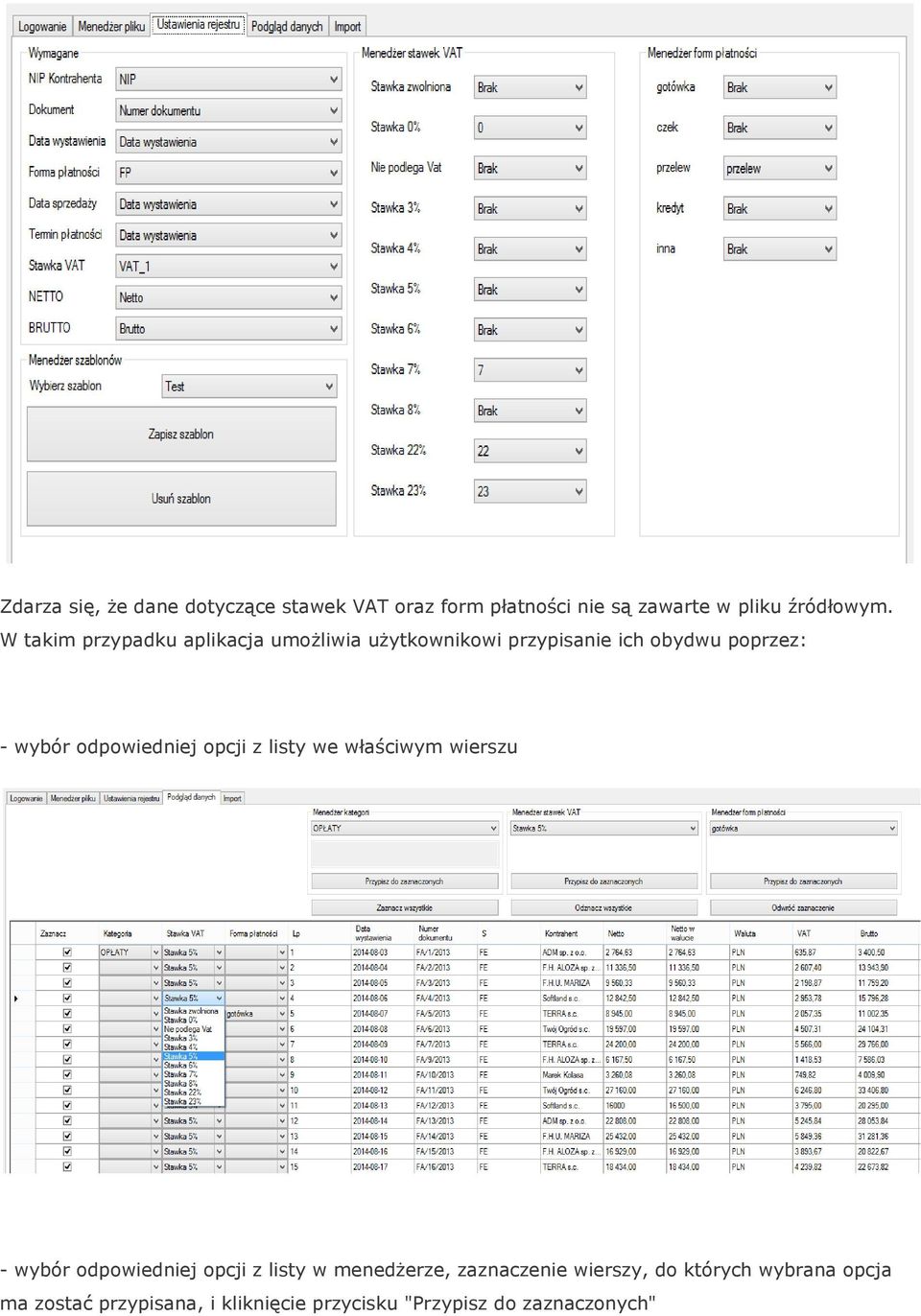Image resolution: width=921 pixels, height=1316 pixels.
Task: Open Podgląd danych tab in settings window
Action: (x=287, y=27)
